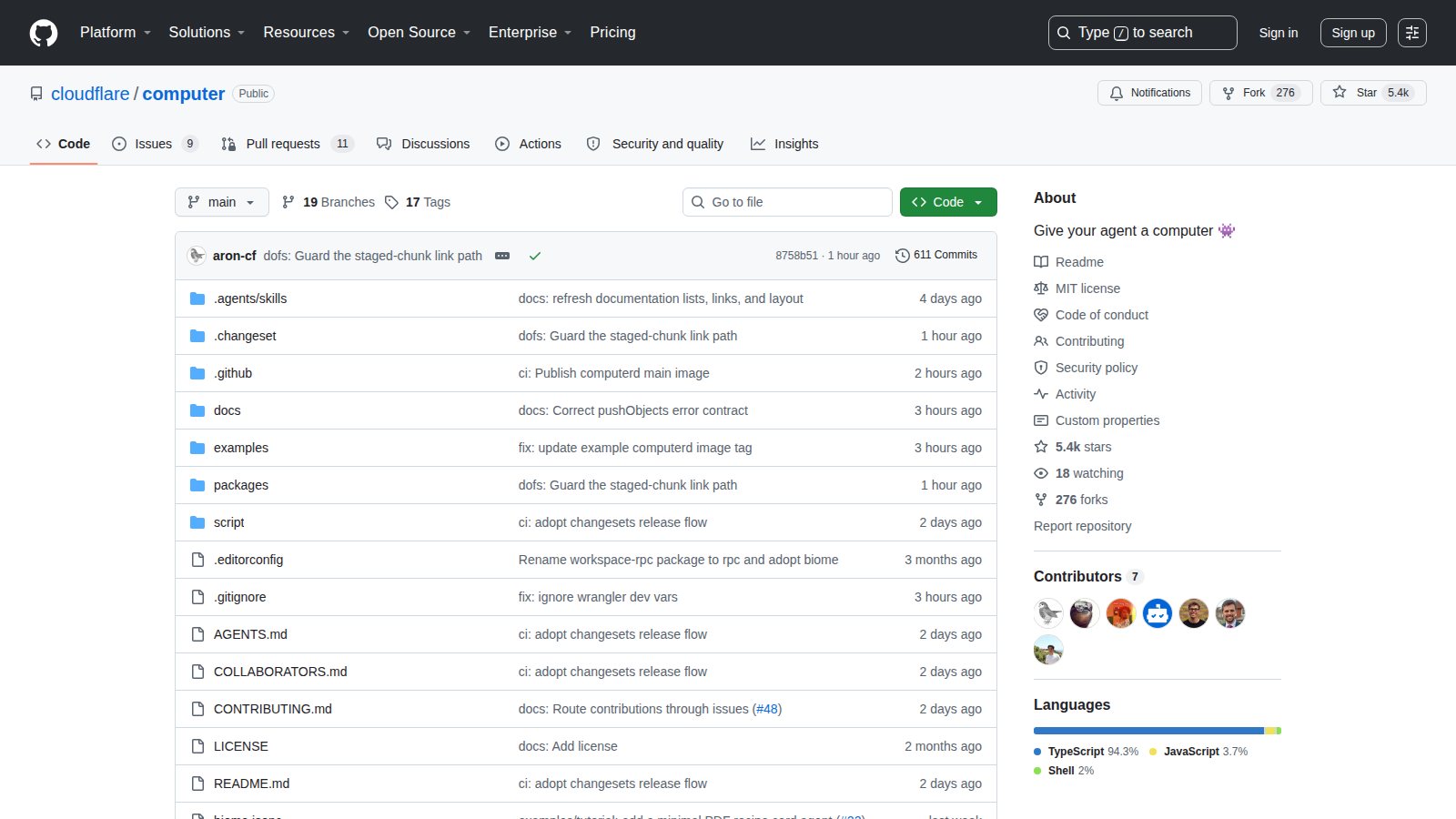
Task: Click the Pricing link in header
Action: coord(612,33)
